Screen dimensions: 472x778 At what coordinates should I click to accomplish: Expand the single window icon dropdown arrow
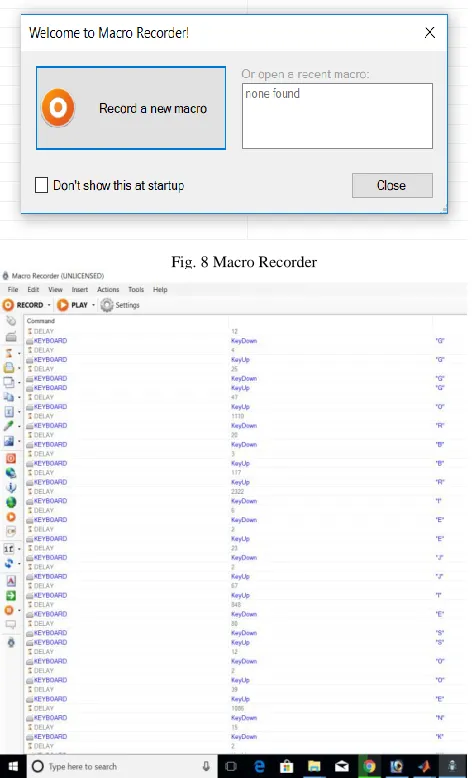tap(19, 383)
